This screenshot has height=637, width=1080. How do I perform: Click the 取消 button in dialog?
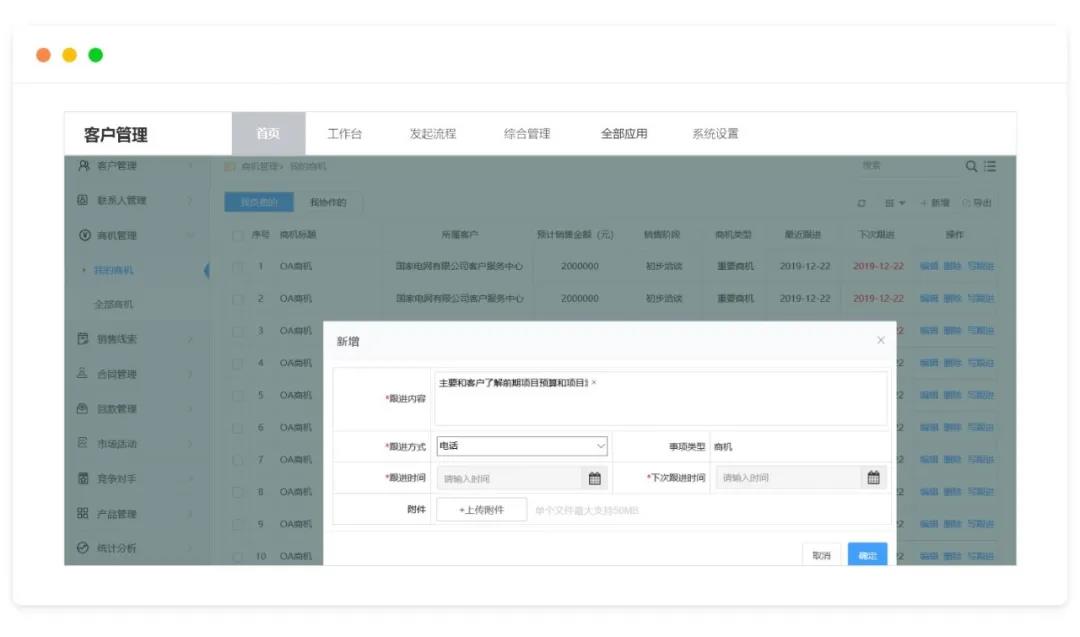pos(821,554)
